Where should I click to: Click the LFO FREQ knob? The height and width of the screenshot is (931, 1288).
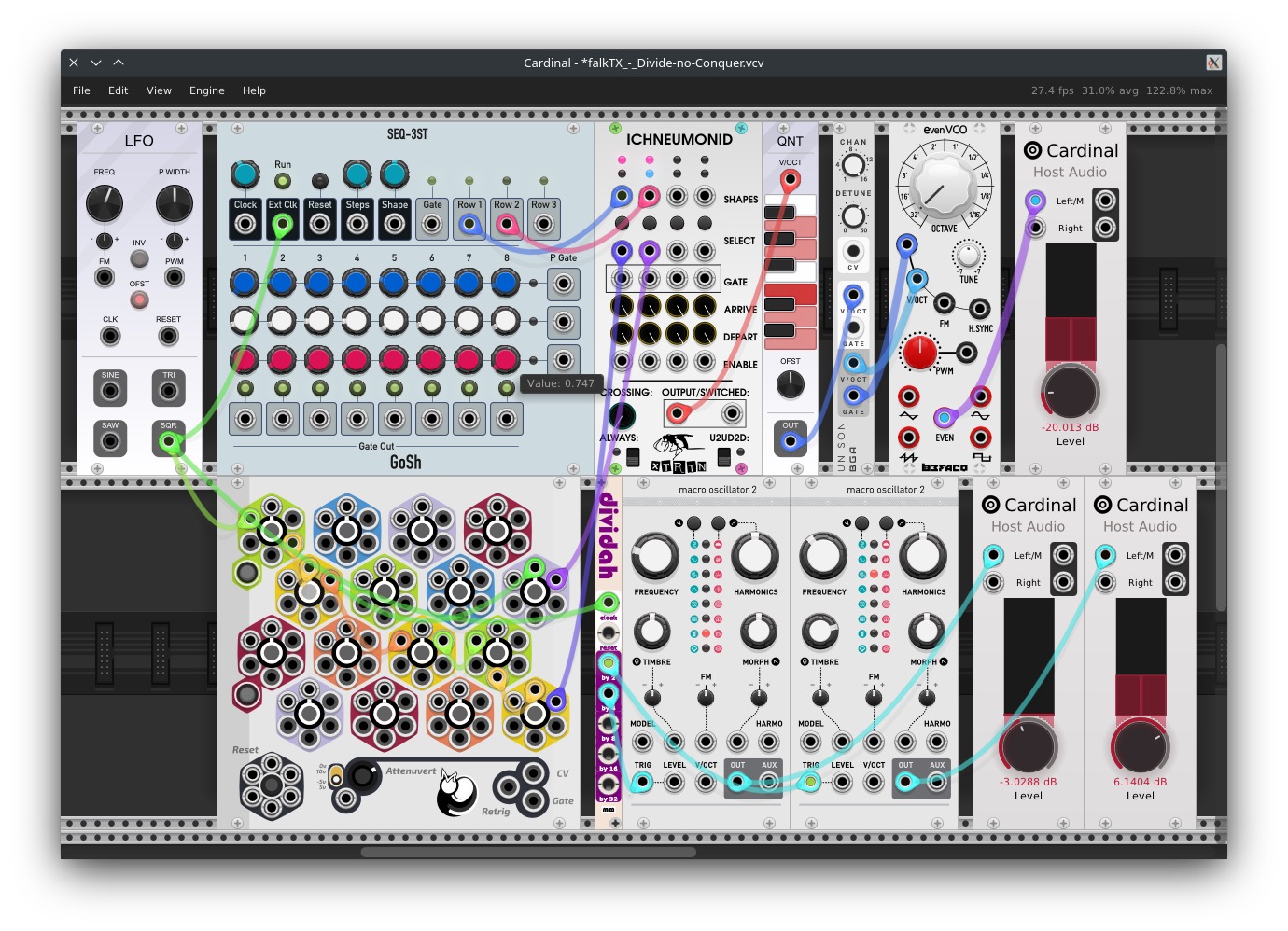tap(104, 203)
